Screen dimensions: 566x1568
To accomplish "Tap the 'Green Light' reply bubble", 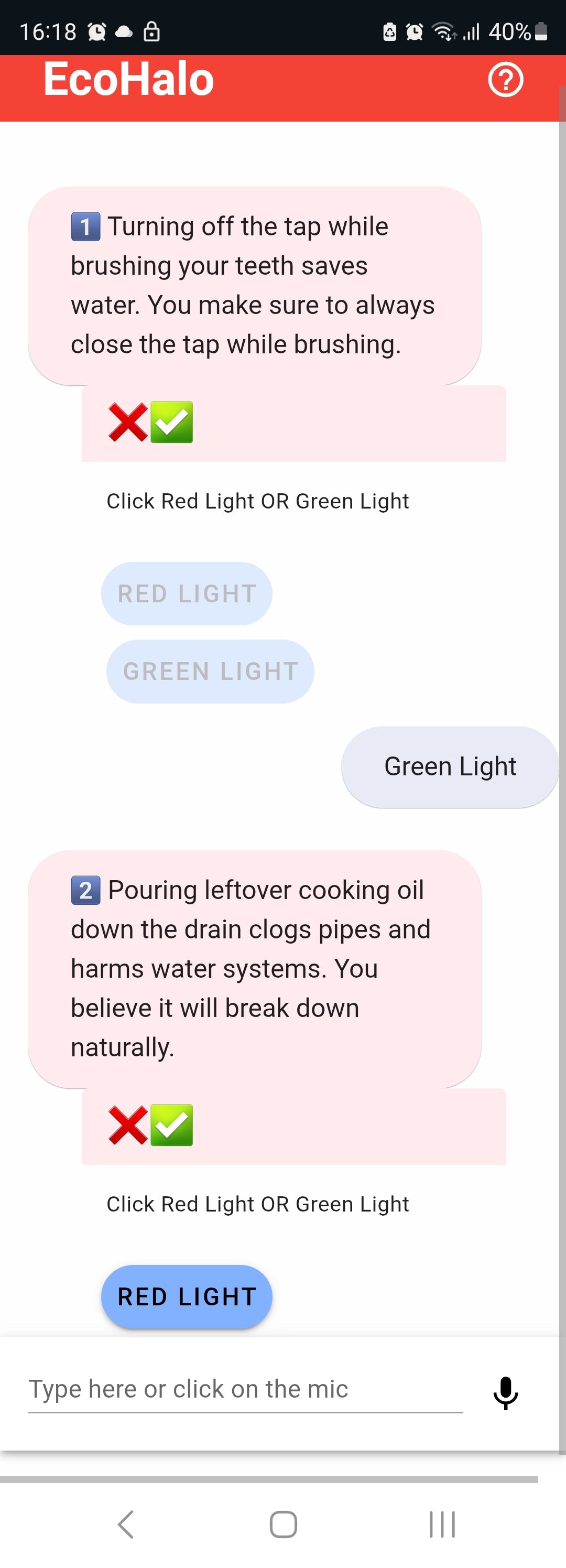I will [450, 766].
